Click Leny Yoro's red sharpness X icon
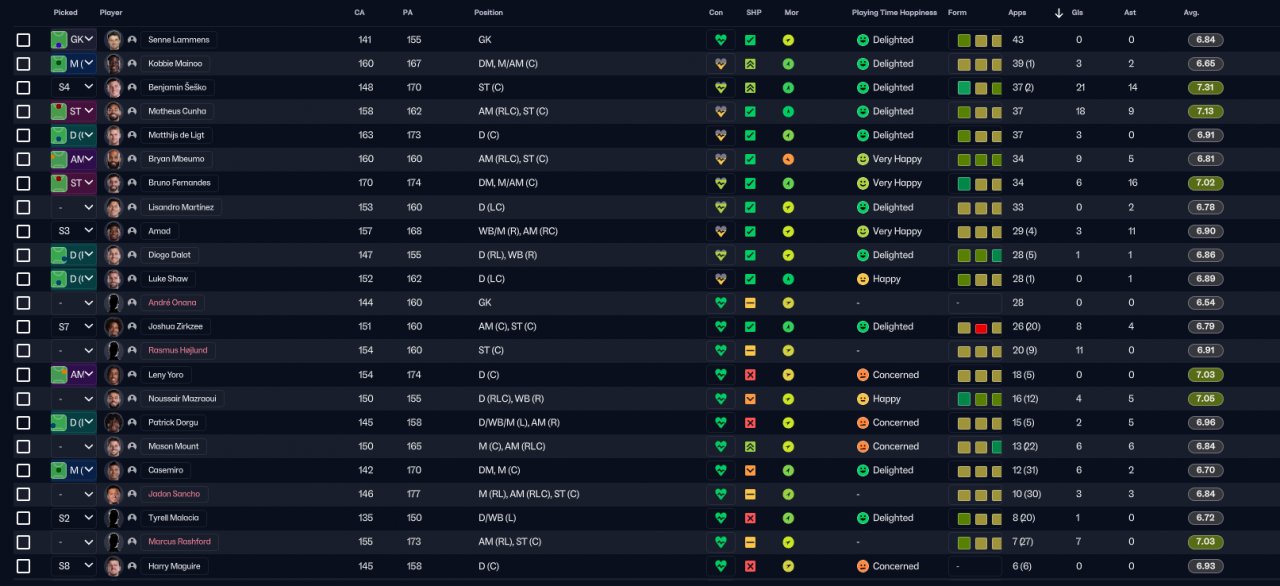This screenshot has height=586, width=1280. pyautogui.click(x=750, y=375)
